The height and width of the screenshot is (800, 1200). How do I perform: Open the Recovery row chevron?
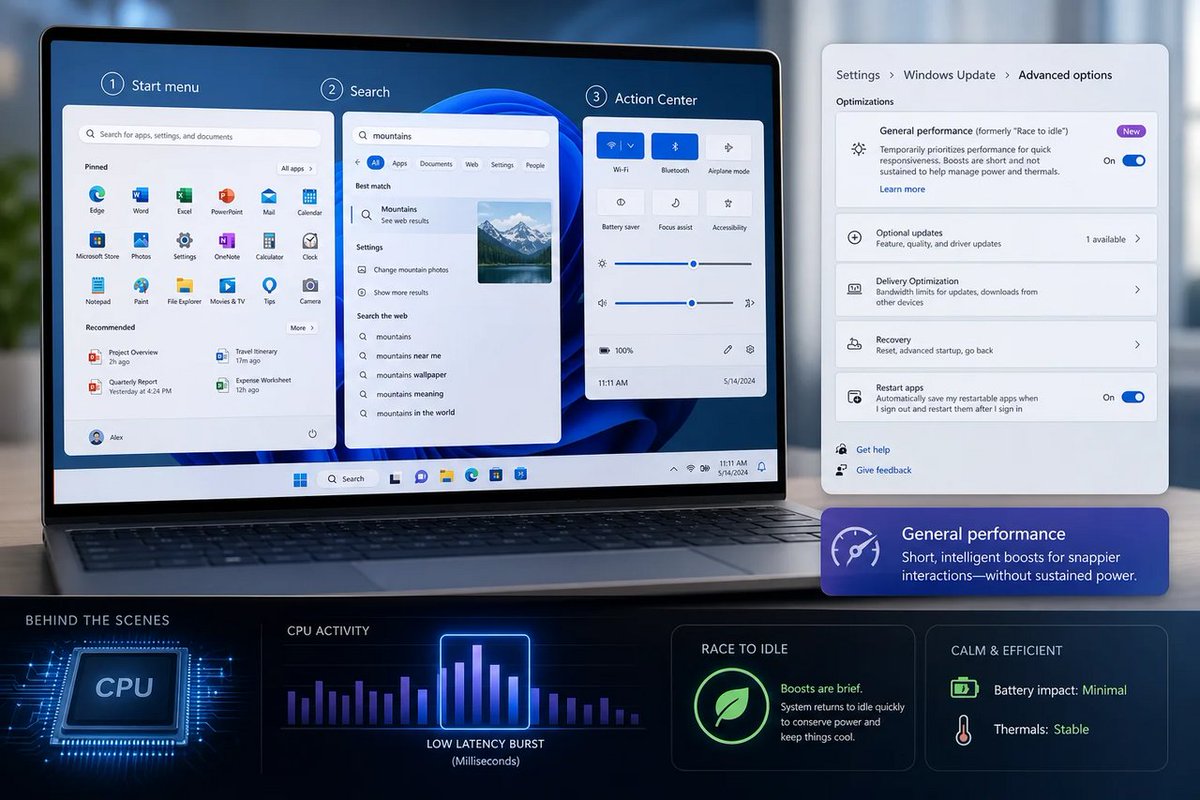tap(1138, 344)
